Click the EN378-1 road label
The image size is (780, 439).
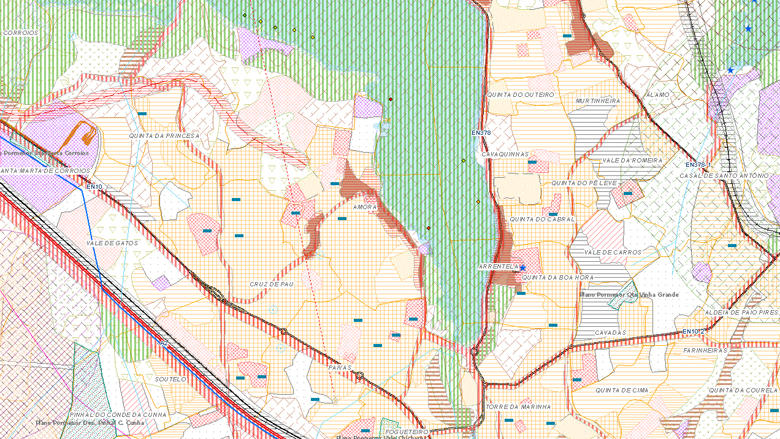pos(697,164)
